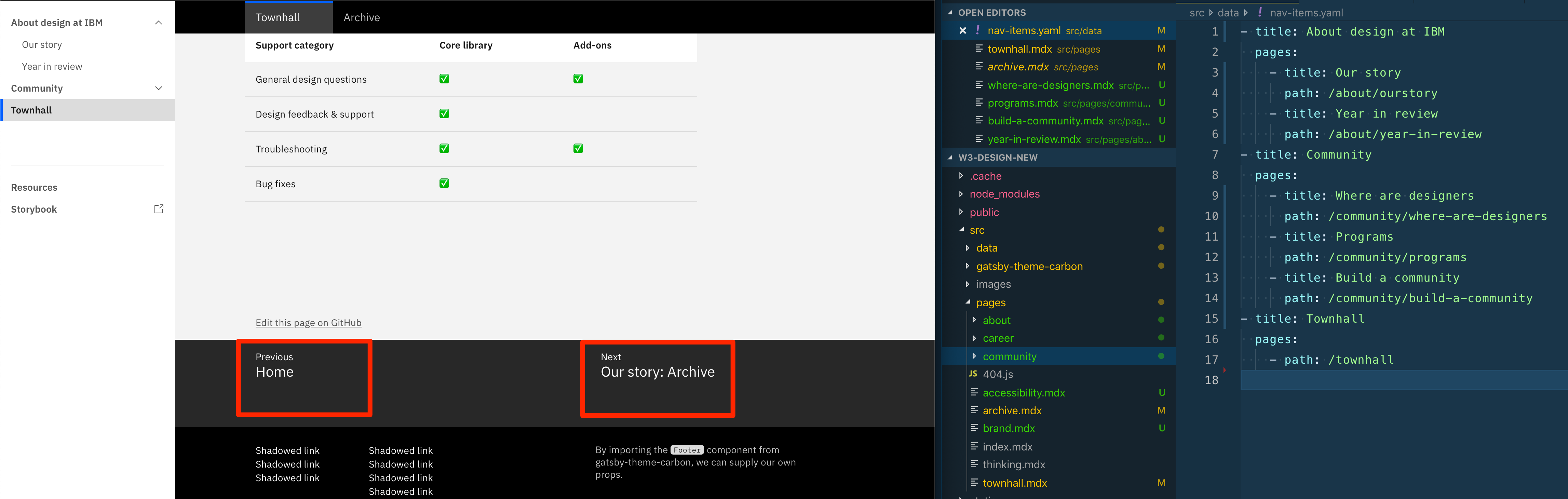Viewport: 1568px width, 499px height.
Task: Switch to the Archive tab
Action: point(361,17)
